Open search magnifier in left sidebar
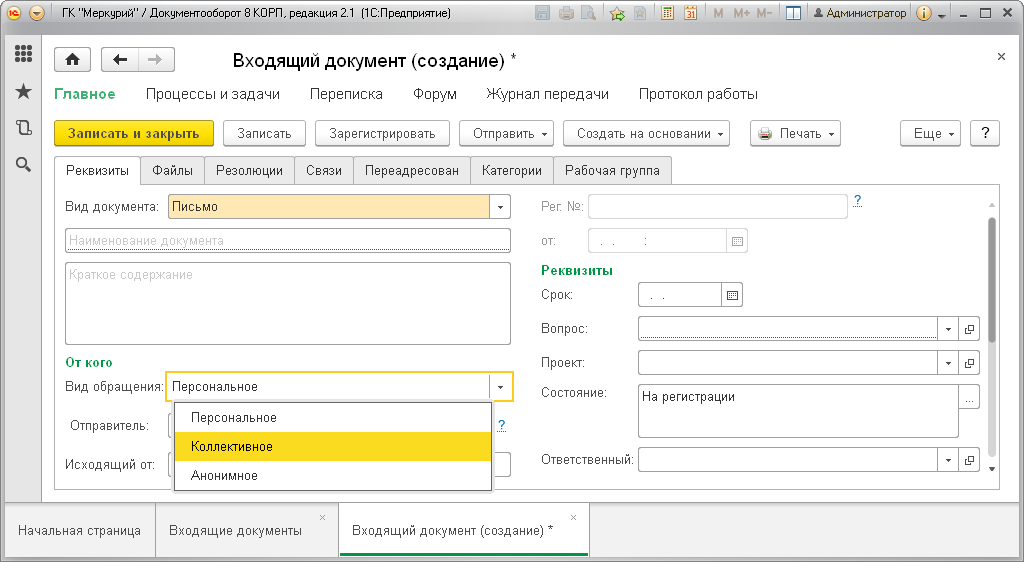 click(x=24, y=164)
